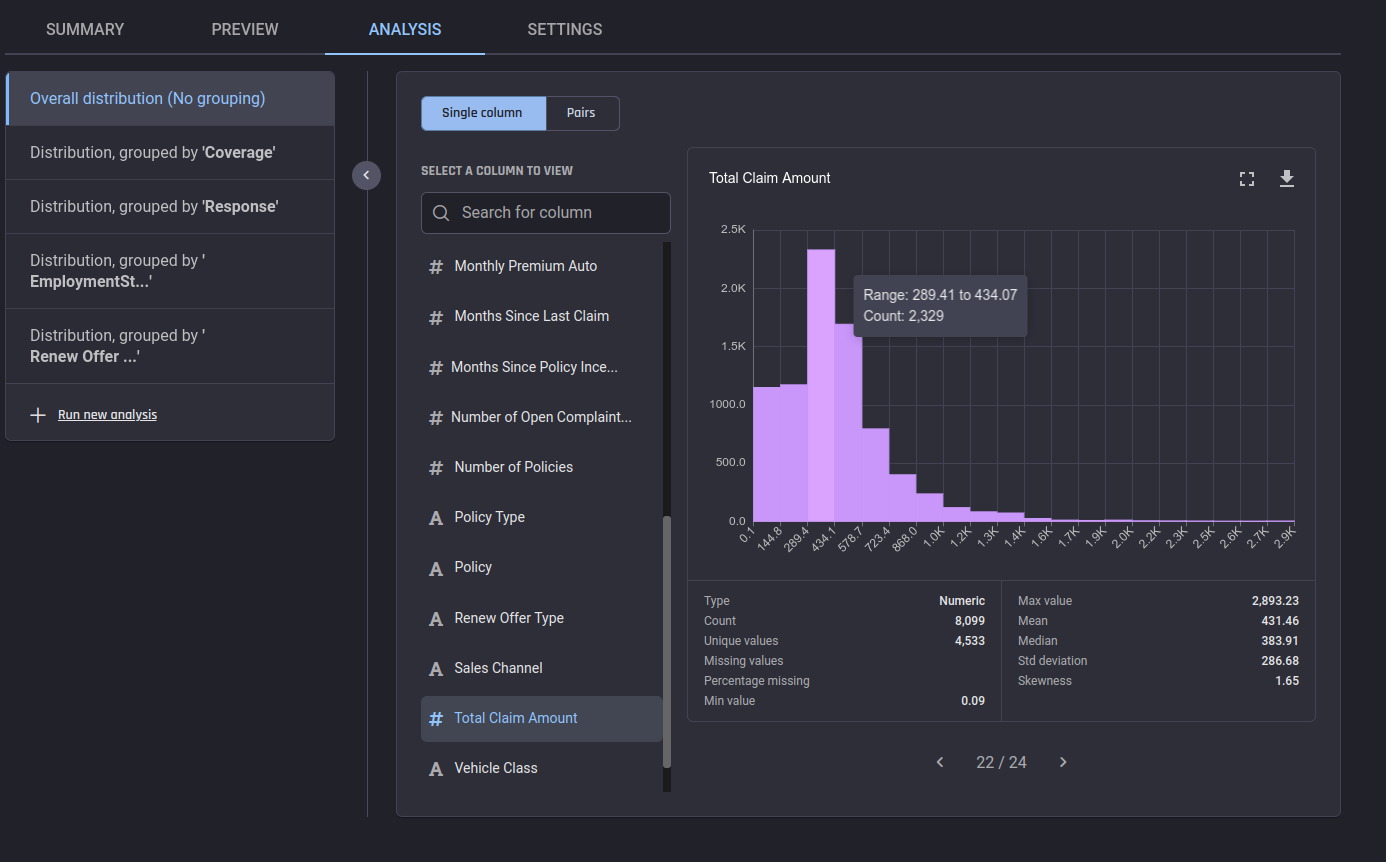Image resolution: width=1386 pixels, height=862 pixels.
Task: Select the Sales Channel column
Action: point(541,668)
